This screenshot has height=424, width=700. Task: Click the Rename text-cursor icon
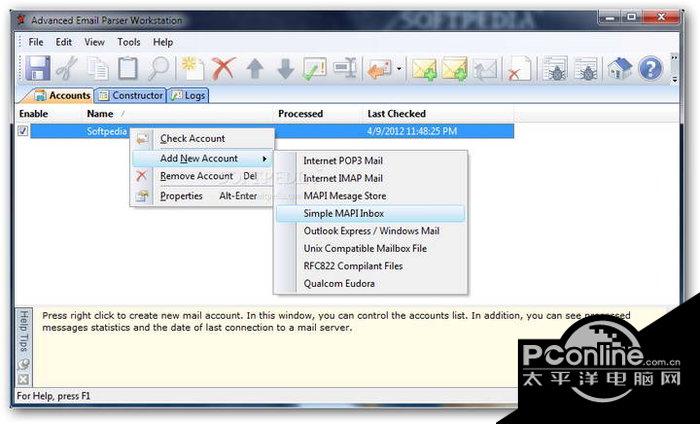[345, 69]
